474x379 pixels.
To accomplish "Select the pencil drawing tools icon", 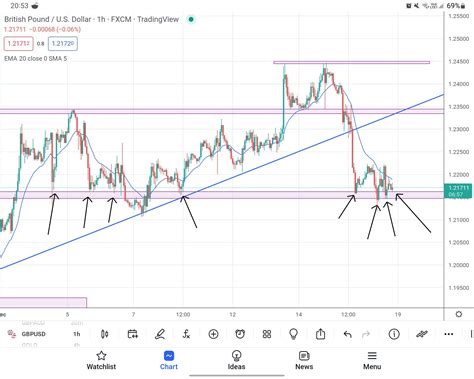I will (160, 334).
